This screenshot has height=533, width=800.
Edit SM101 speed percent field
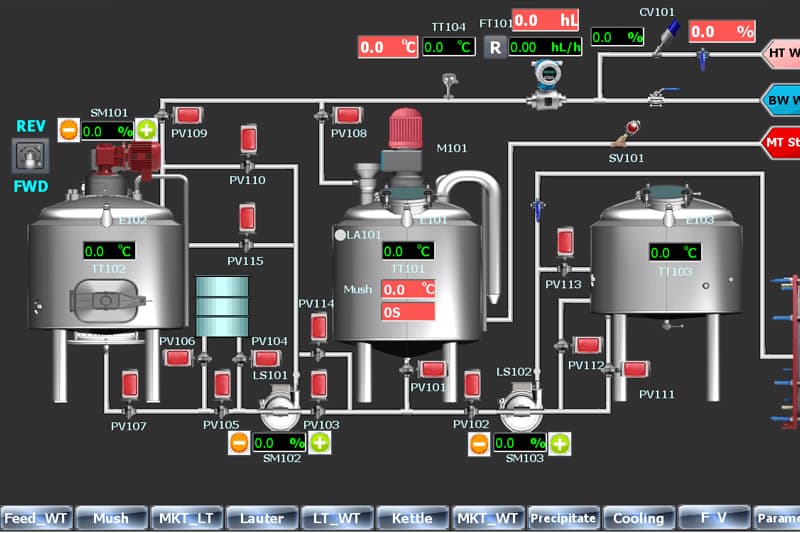[x=108, y=132]
